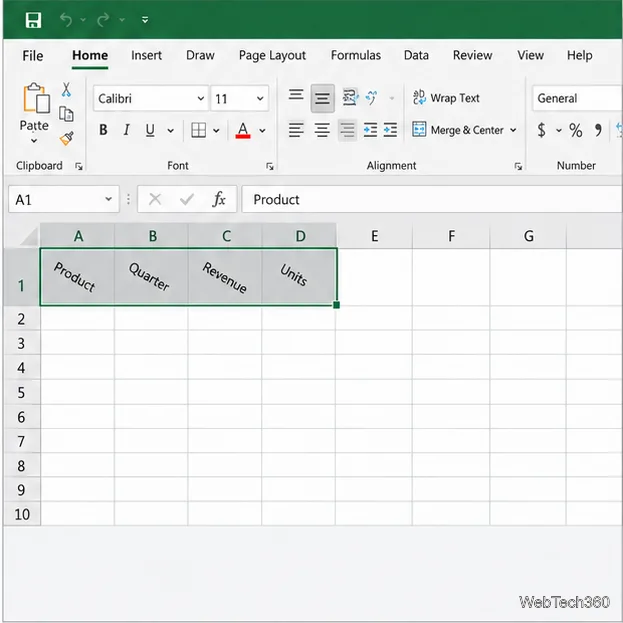Click the Save icon in title bar
623x623 pixels.
[33, 20]
